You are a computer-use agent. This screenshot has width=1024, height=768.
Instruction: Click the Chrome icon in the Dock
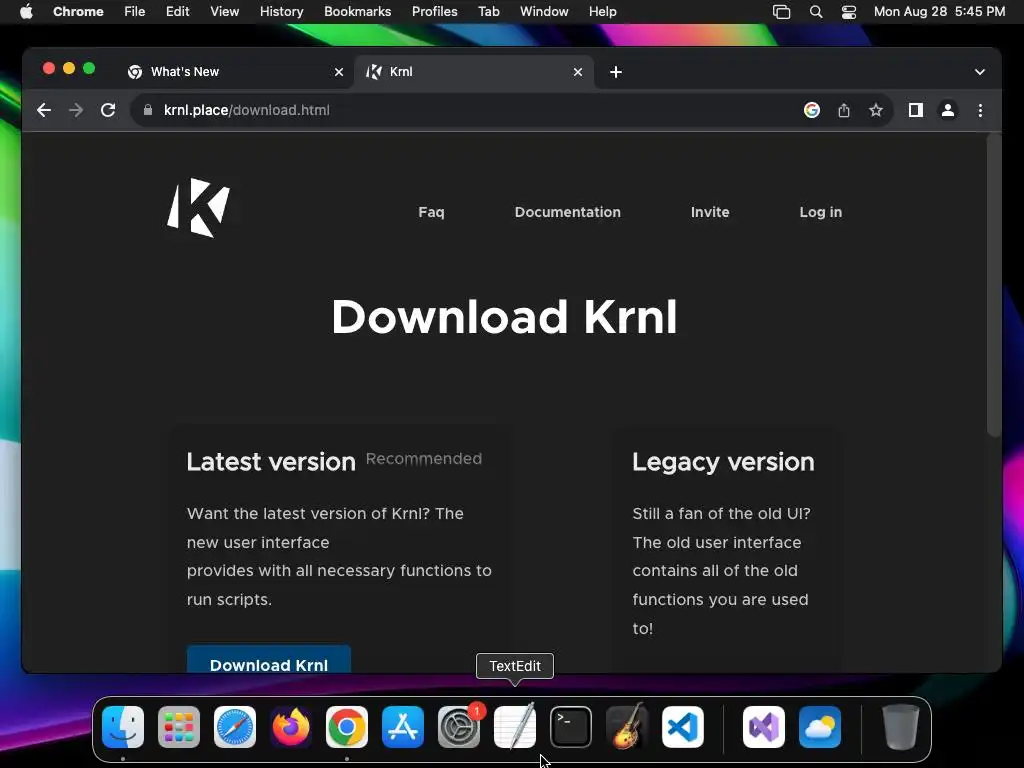click(x=347, y=727)
